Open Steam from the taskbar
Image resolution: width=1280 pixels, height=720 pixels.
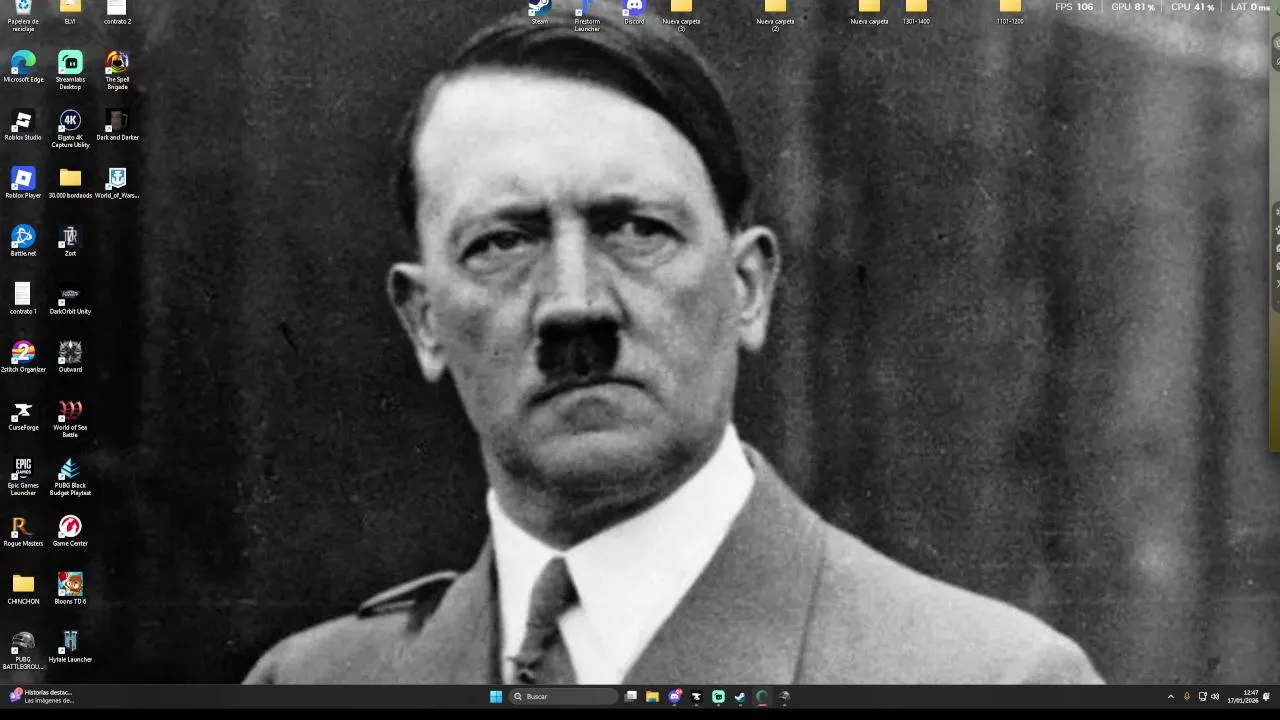740,696
